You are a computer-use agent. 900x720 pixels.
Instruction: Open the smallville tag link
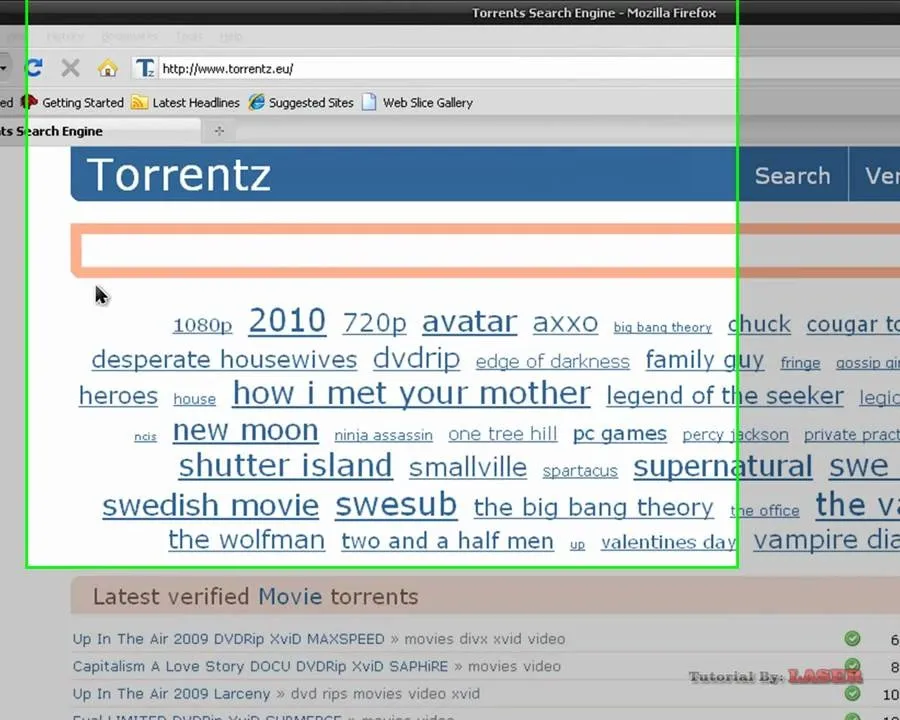click(x=468, y=468)
